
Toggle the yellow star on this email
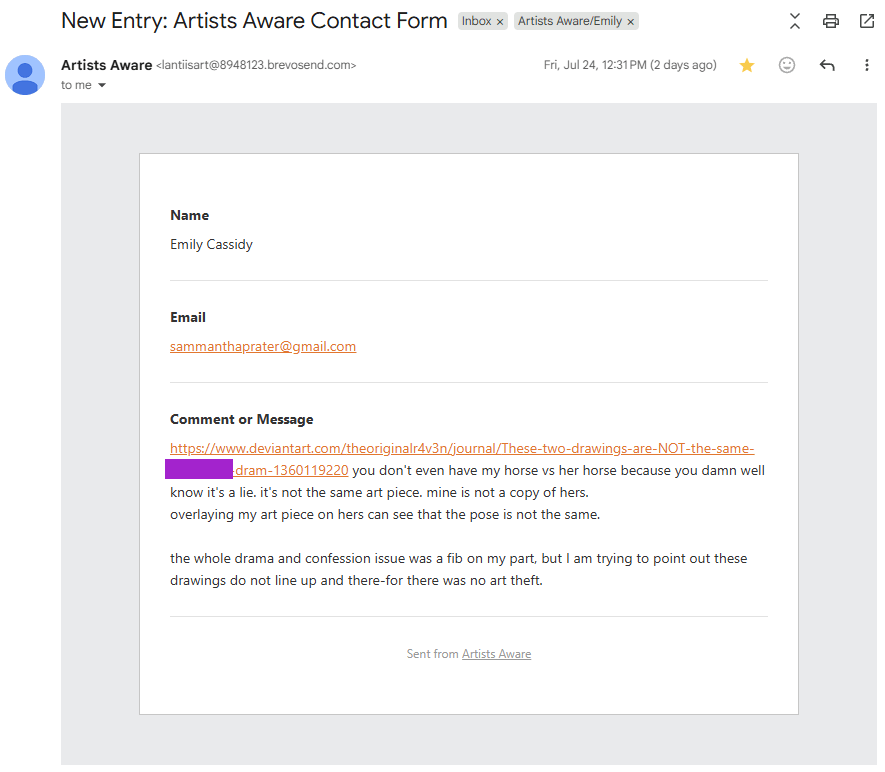click(x=747, y=65)
